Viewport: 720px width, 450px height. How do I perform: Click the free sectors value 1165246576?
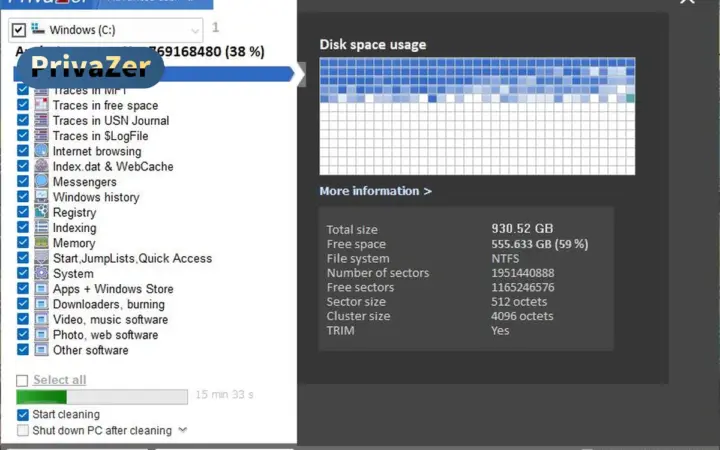(523, 287)
